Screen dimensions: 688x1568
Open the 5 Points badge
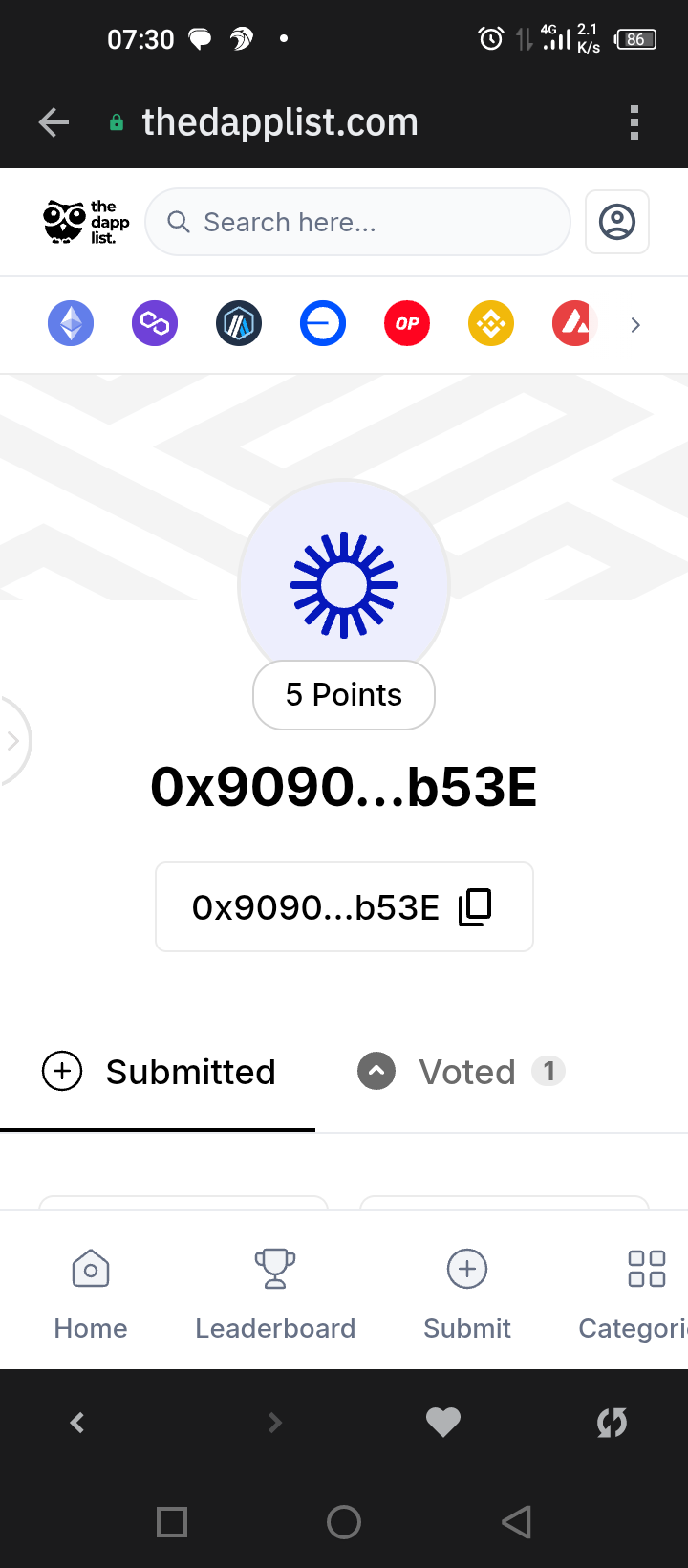pos(344,695)
